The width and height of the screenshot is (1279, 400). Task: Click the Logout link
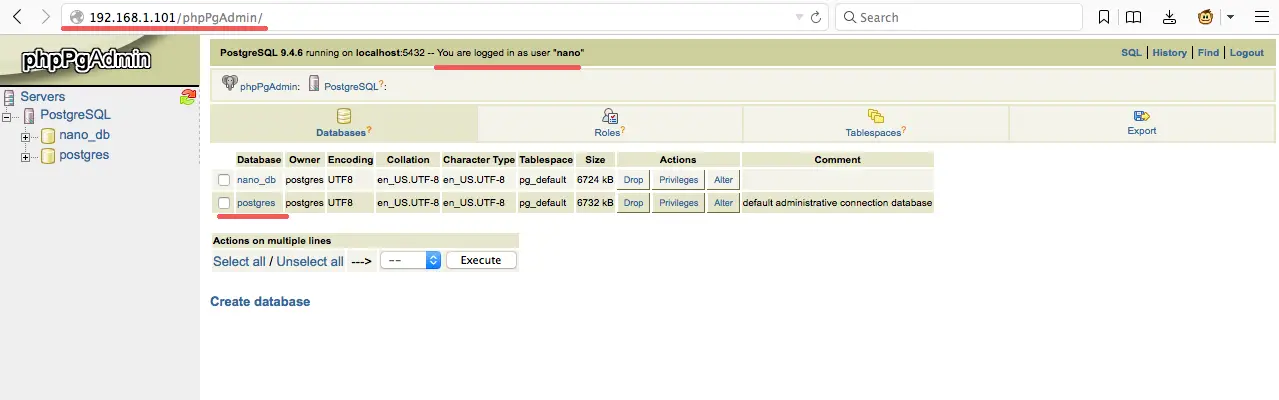point(1247,53)
